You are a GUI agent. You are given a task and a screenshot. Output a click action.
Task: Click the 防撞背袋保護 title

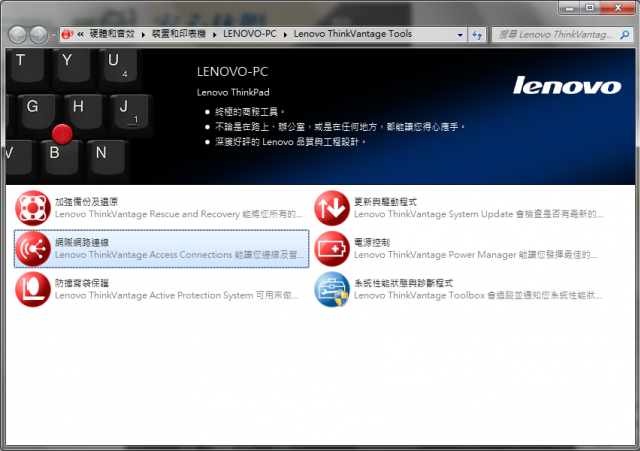click(82, 283)
